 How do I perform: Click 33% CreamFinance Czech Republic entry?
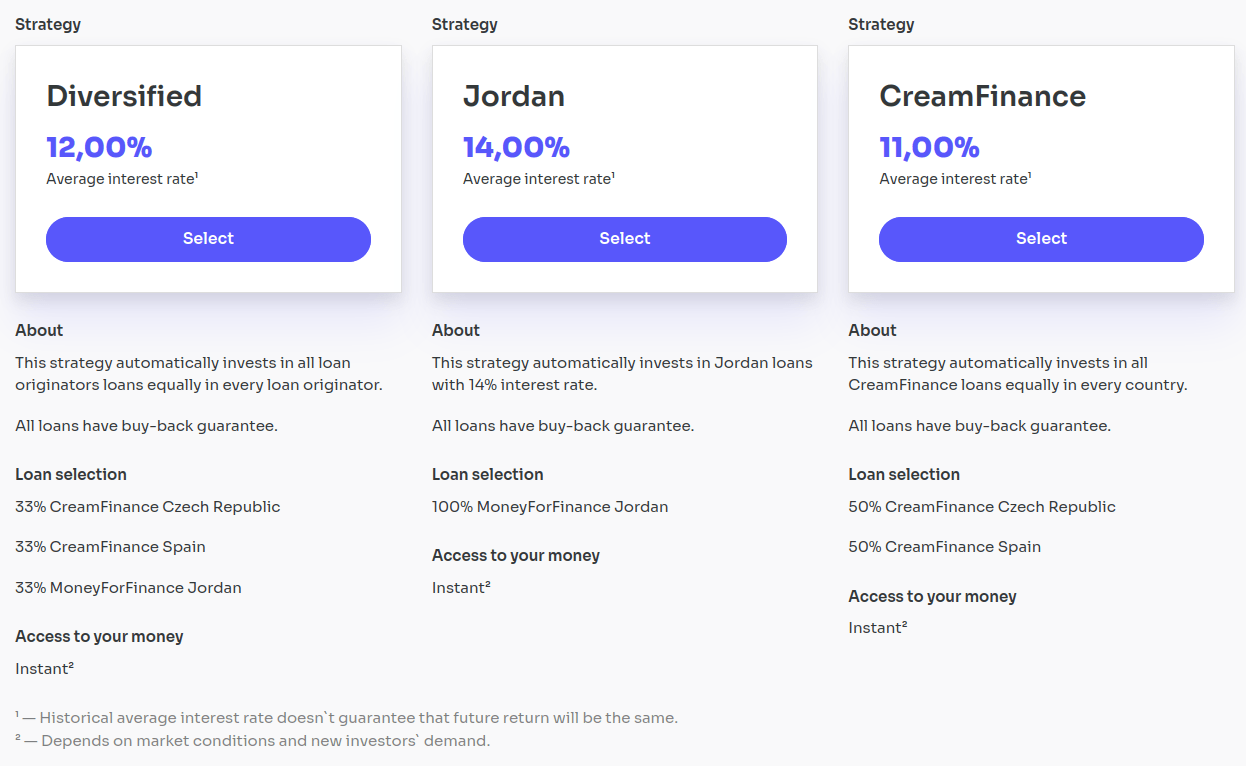click(148, 507)
